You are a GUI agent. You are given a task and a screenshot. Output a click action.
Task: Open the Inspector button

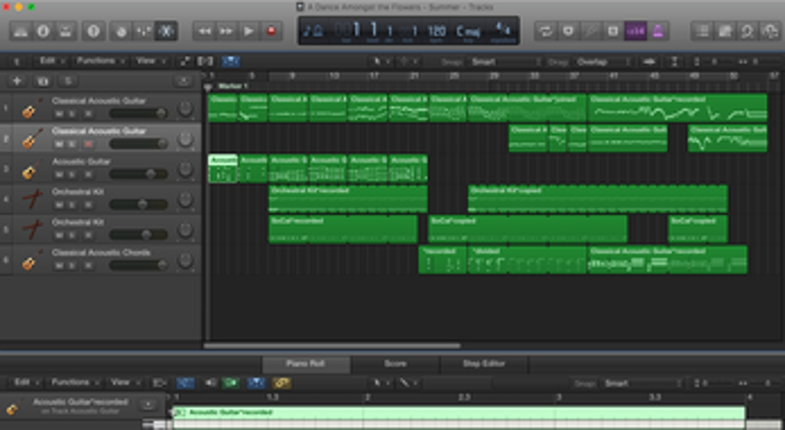point(43,32)
